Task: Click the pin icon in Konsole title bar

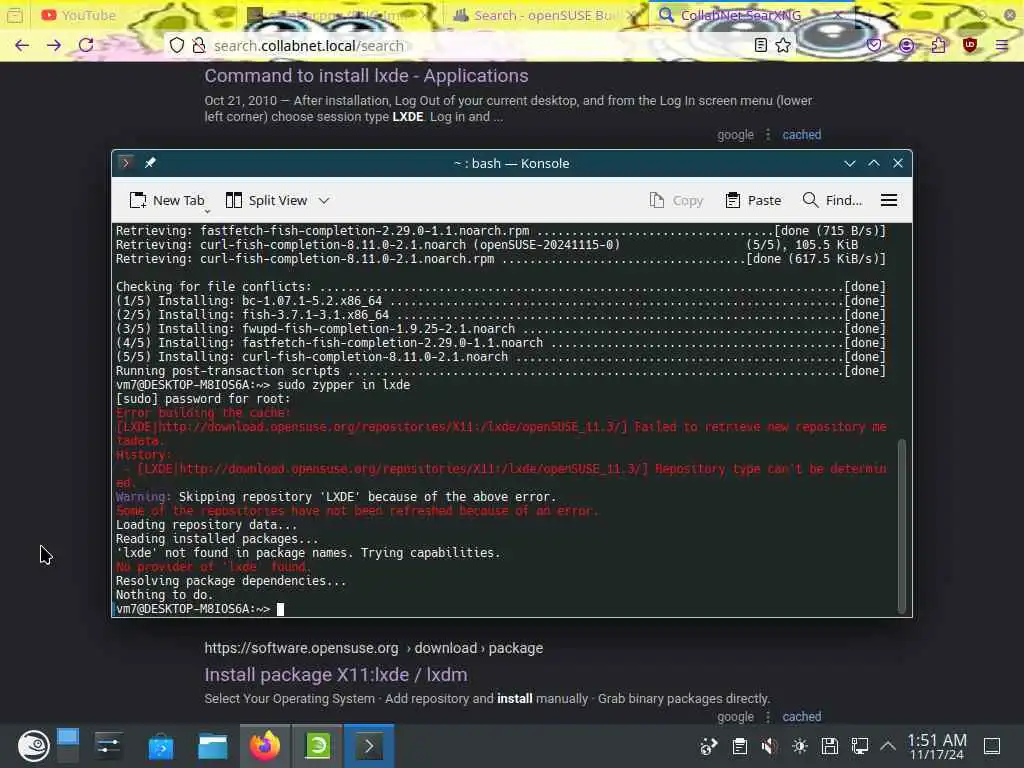Action: point(150,163)
